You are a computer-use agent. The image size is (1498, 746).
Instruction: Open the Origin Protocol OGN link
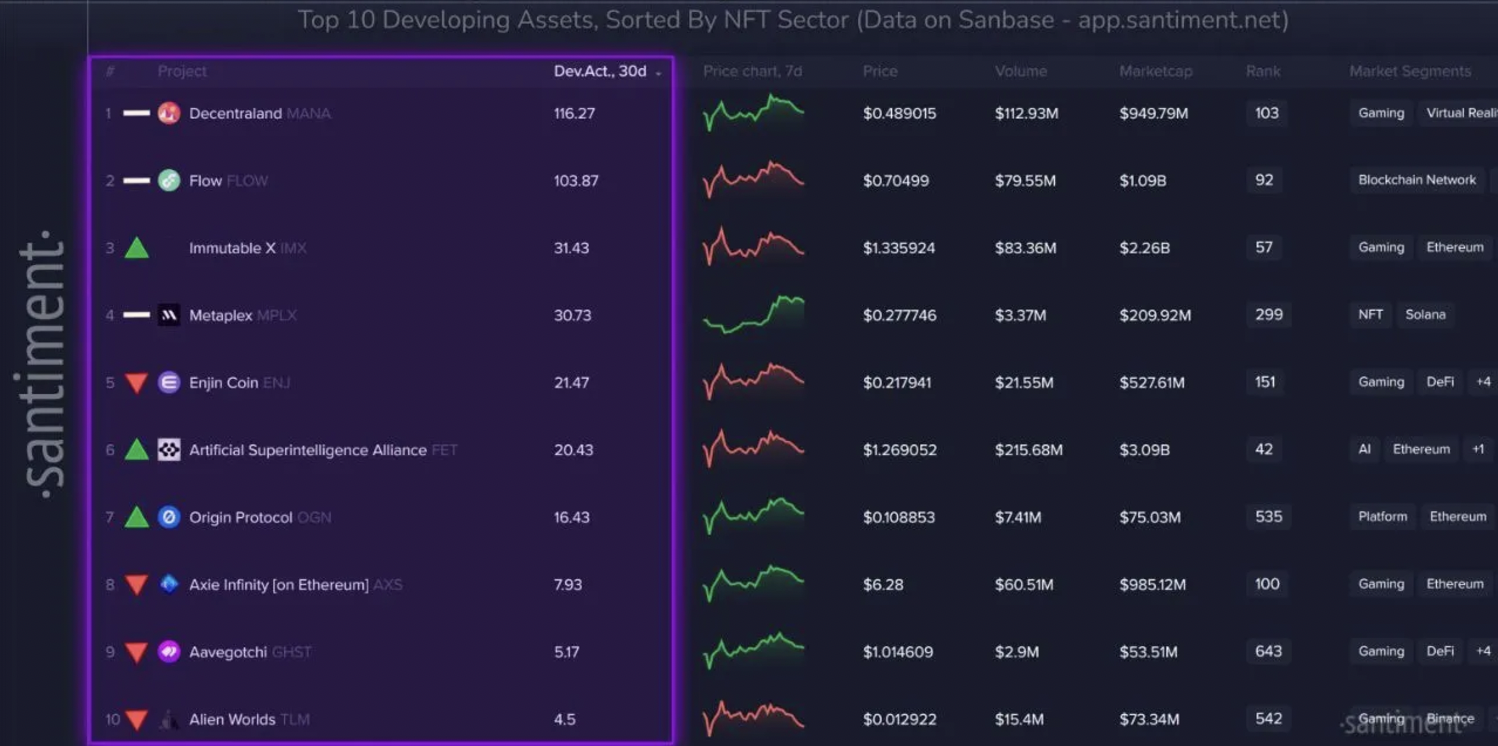point(260,517)
